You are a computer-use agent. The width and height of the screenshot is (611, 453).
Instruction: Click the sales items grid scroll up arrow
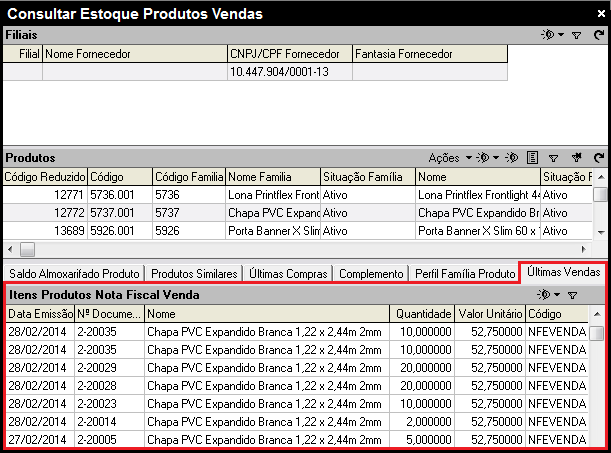click(597, 314)
